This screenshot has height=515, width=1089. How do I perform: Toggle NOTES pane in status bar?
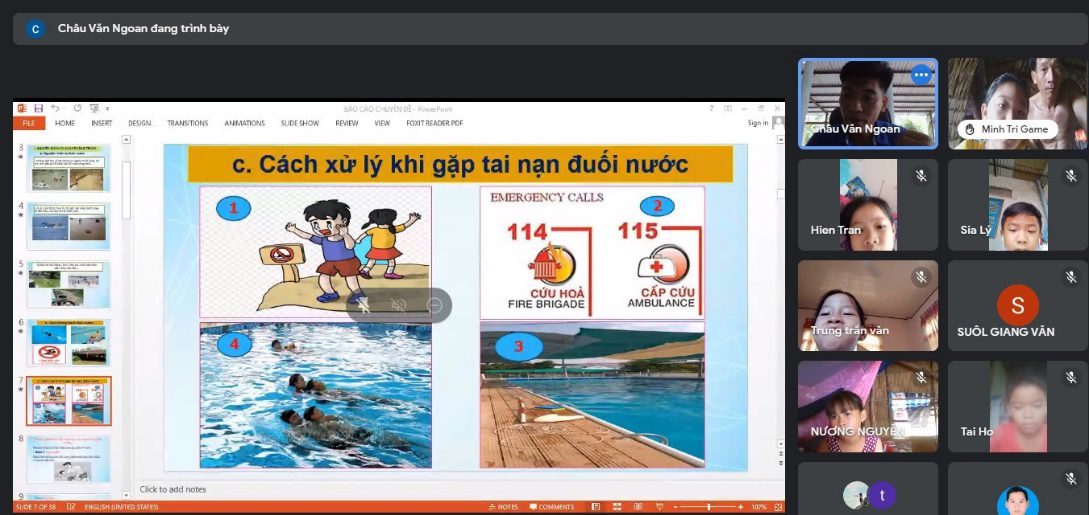[x=502, y=507]
